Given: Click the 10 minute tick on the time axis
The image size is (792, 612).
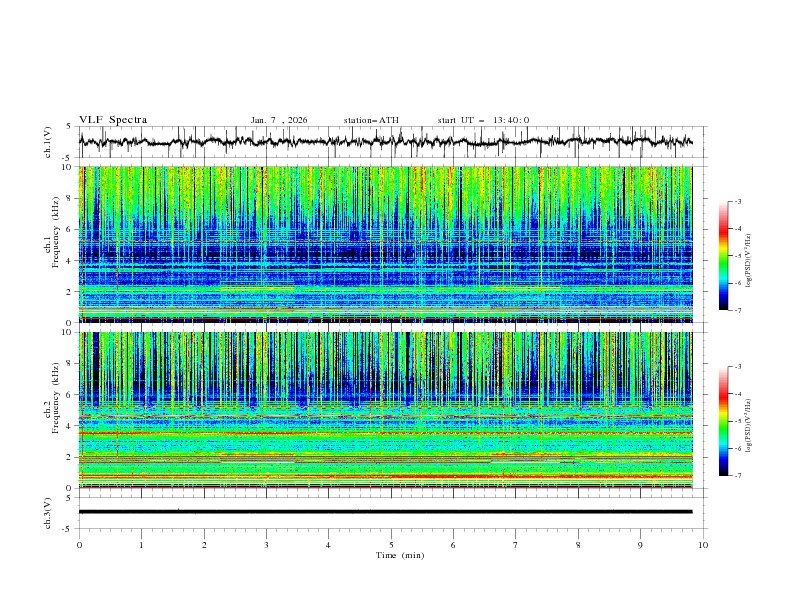Looking at the screenshot, I should tap(703, 545).
